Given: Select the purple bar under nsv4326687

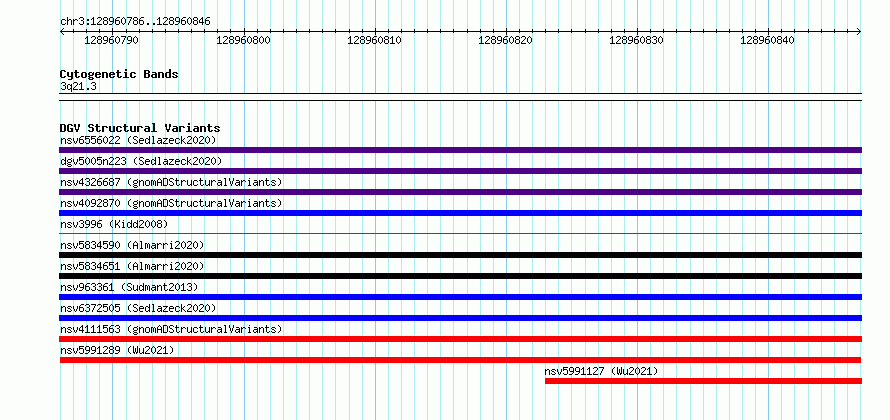Looking at the screenshot, I should click(460, 192).
